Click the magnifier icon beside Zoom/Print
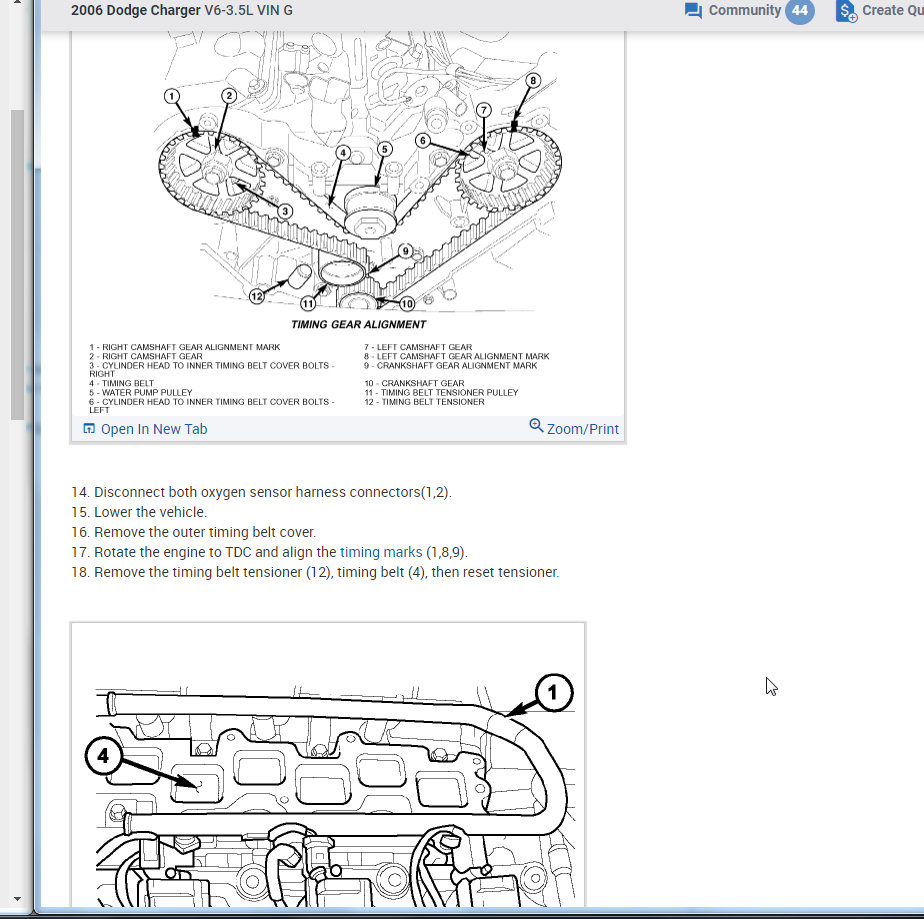The height and width of the screenshot is (919, 924). coord(536,425)
